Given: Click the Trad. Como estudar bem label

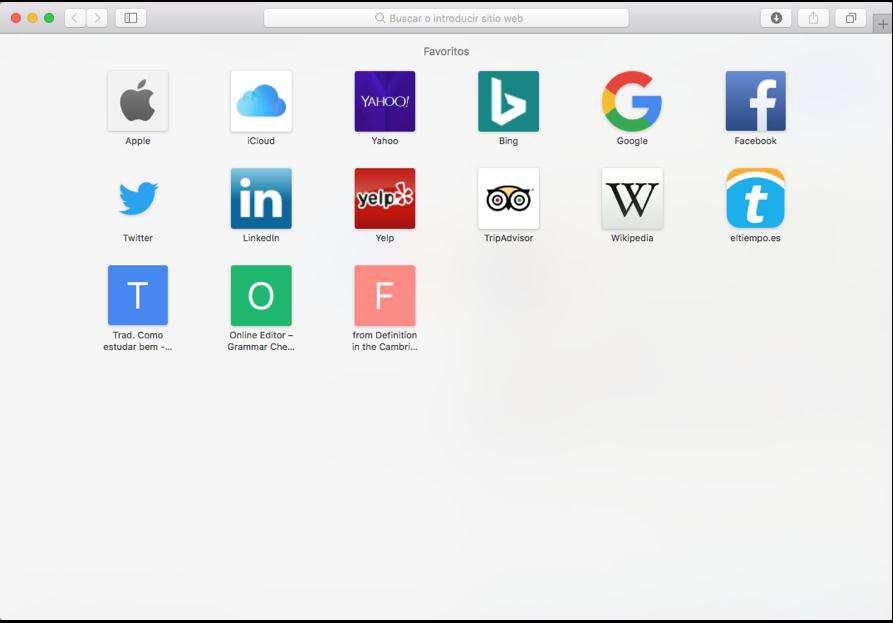Looking at the screenshot, I should pyautogui.click(x=138, y=341).
